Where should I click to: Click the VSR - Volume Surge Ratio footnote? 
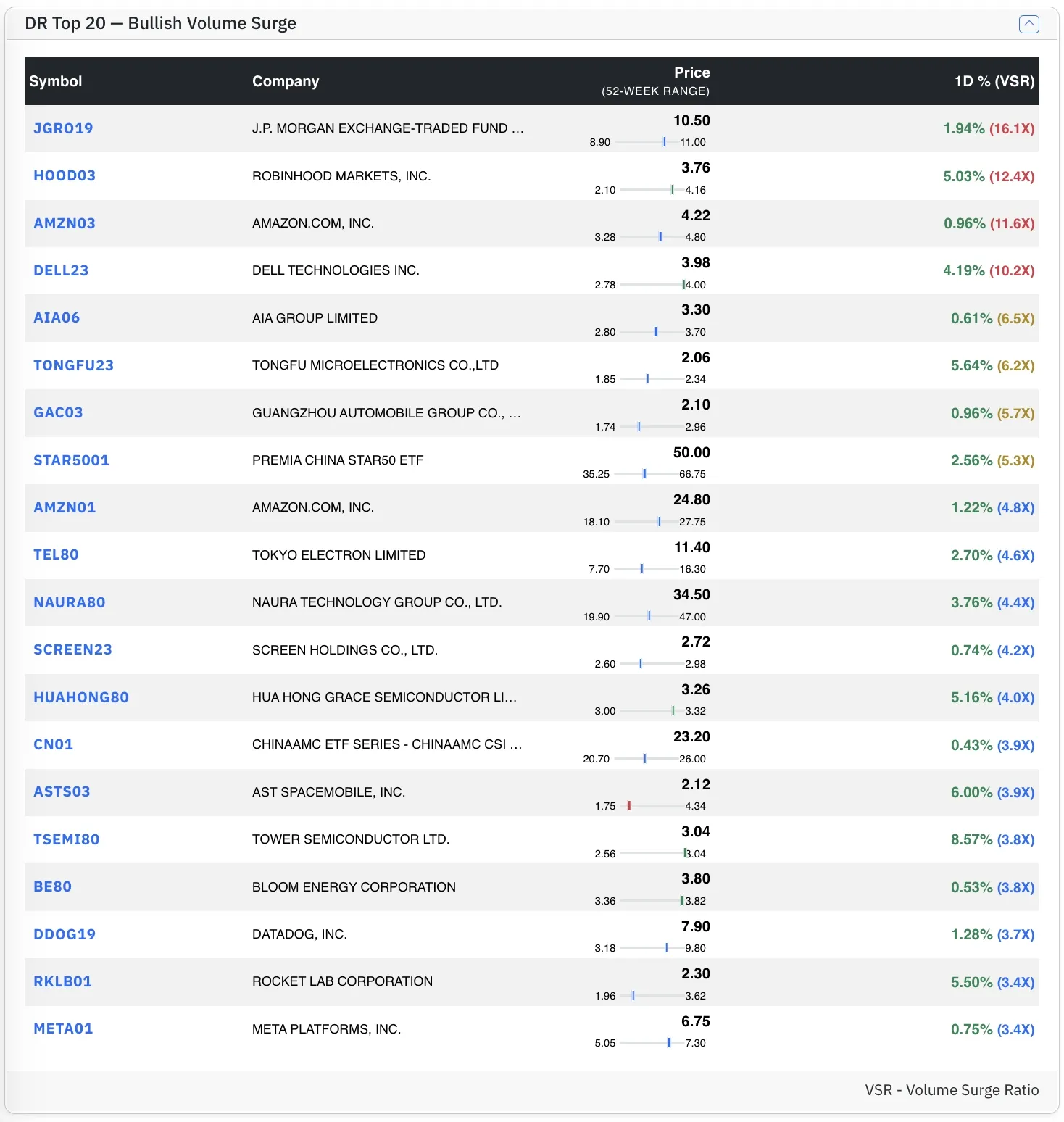tap(952, 1090)
